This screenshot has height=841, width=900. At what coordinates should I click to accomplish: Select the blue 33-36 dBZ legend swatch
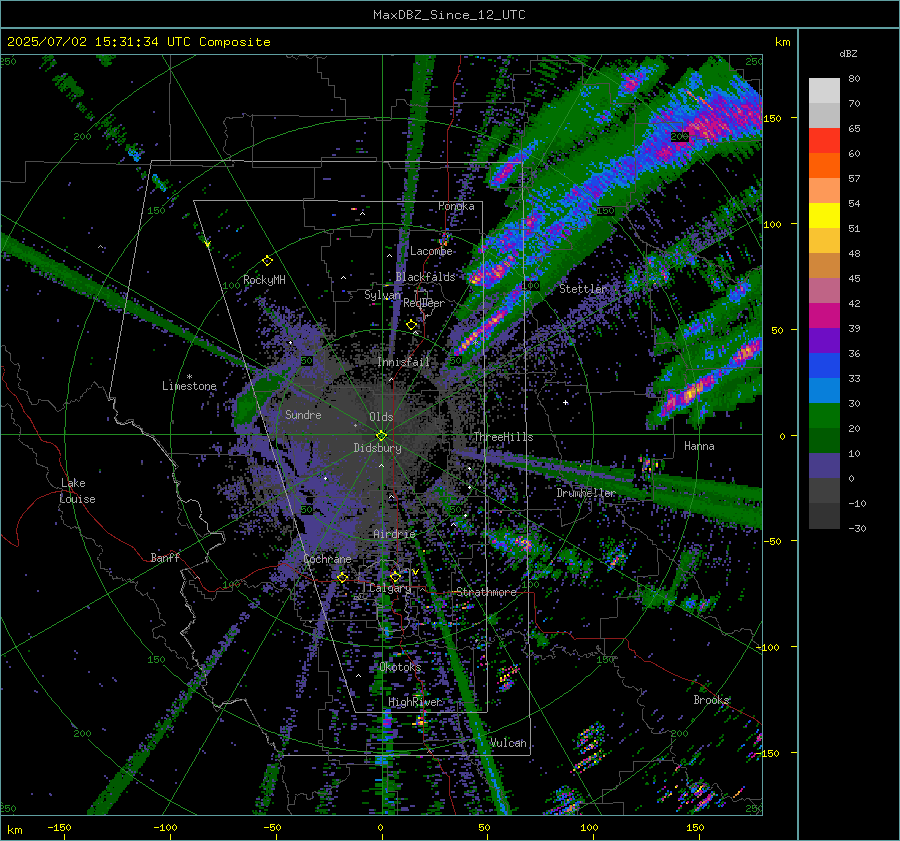pos(824,366)
